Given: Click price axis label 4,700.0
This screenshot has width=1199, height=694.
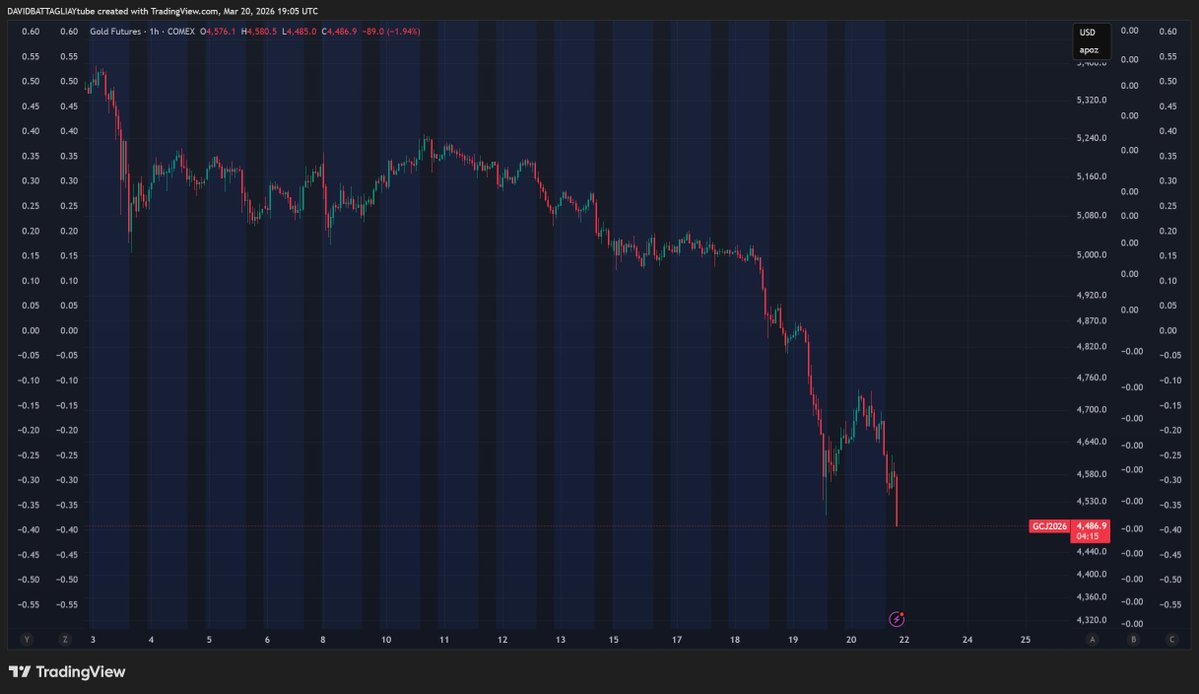Looking at the screenshot, I should (x=1091, y=410).
